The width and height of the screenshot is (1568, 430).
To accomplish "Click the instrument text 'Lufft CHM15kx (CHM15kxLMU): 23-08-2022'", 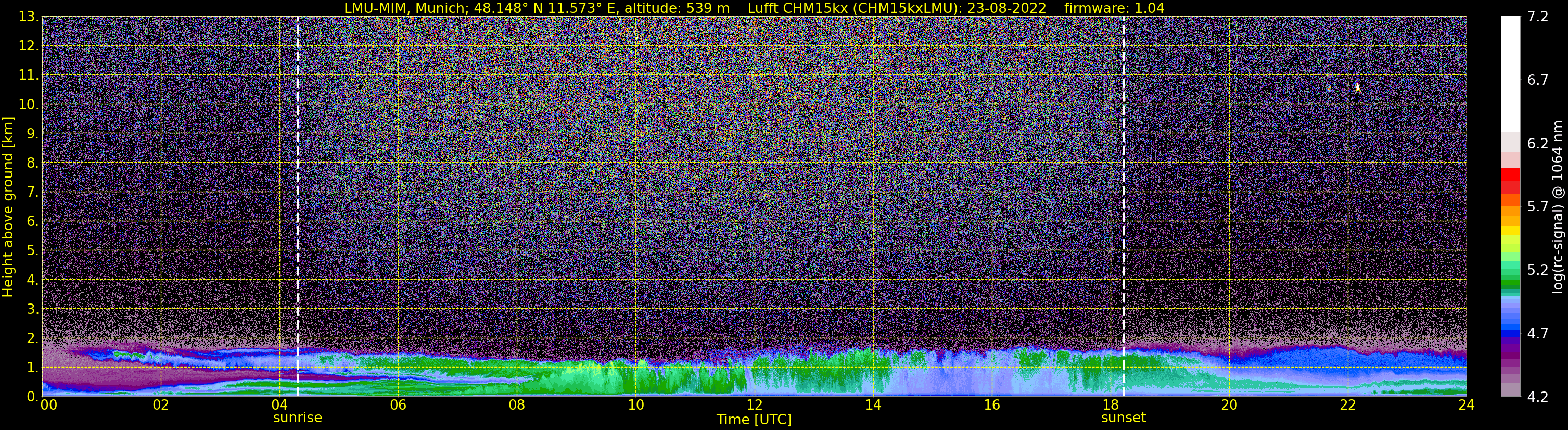I will click(x=897, y=8).
